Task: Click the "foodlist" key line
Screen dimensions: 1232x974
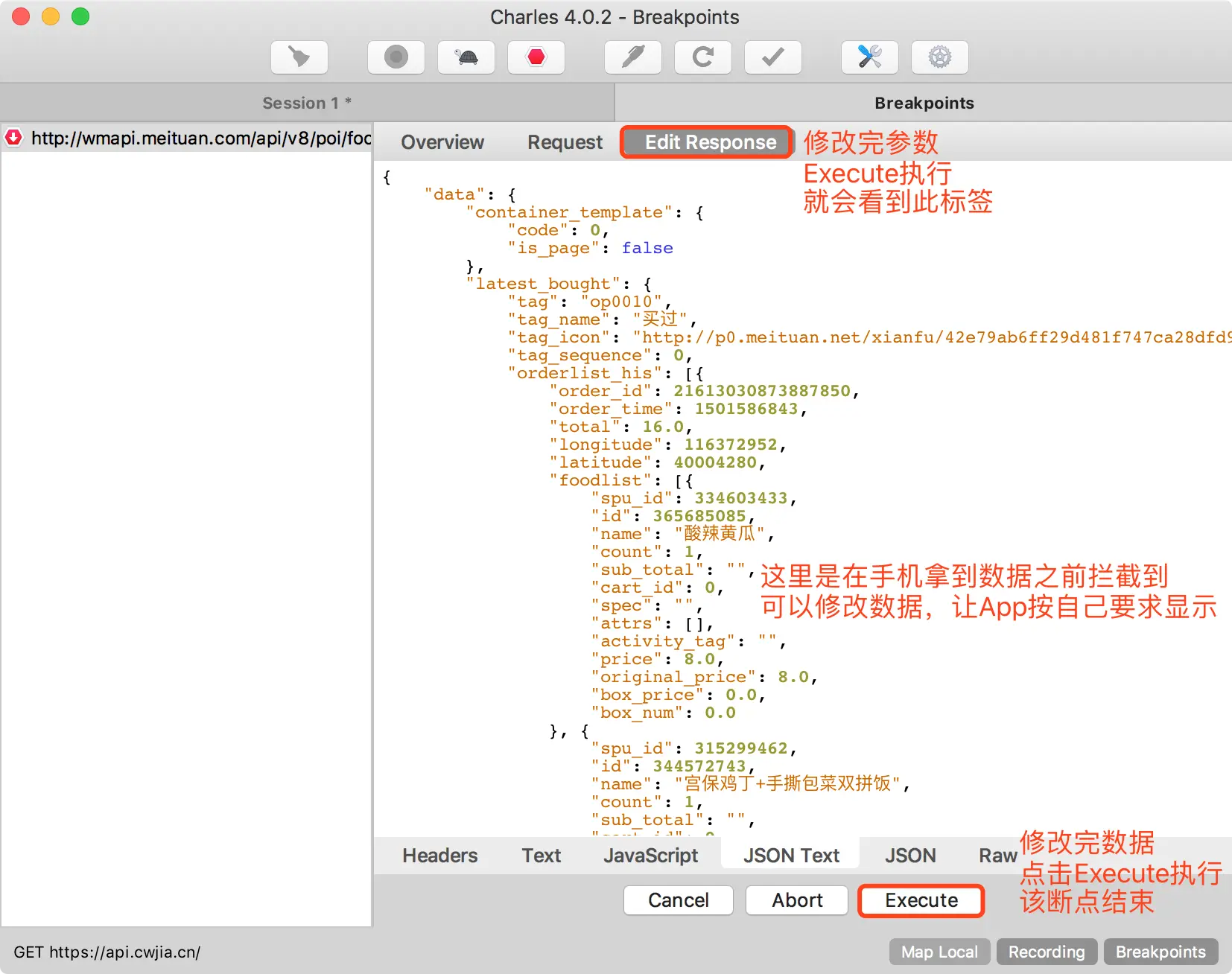Action: tap(622, 480)
